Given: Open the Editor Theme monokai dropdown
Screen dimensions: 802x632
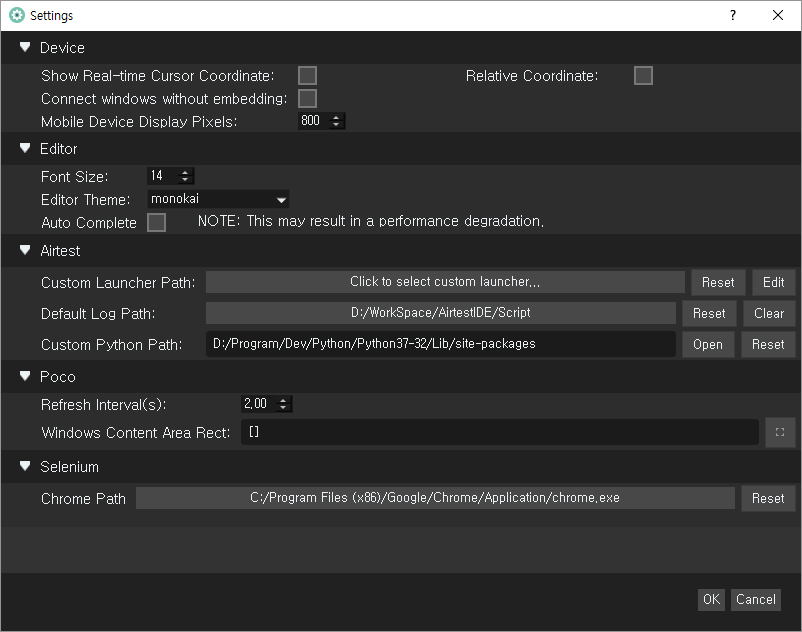Looking at the screenshot, I should tap(218, 199).
